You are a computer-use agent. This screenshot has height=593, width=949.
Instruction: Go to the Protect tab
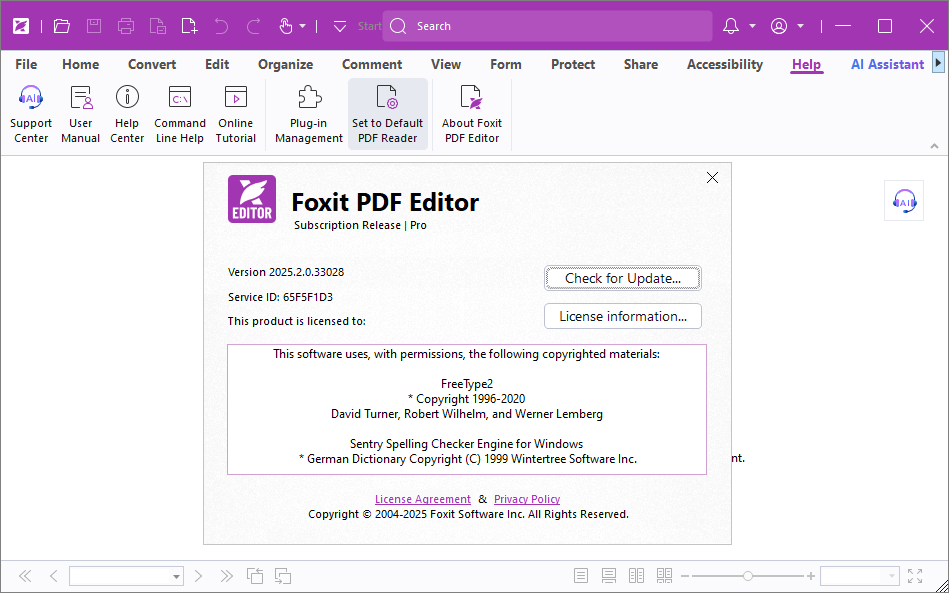coord(573,64)
